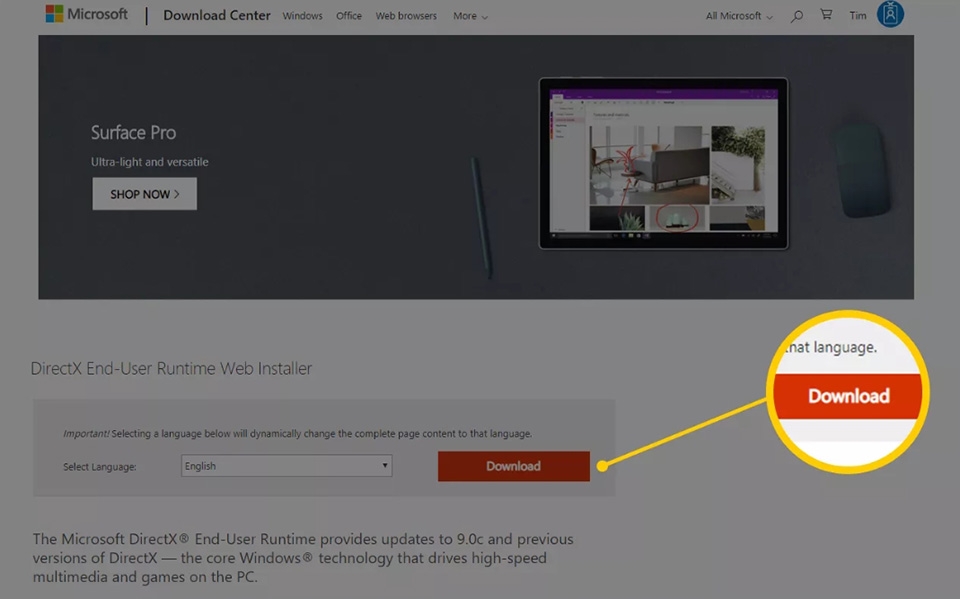This screenshot has height=599, width=960.
Task: Open the Download Center link
Action: pyautogui.click(x=217, y=15)
